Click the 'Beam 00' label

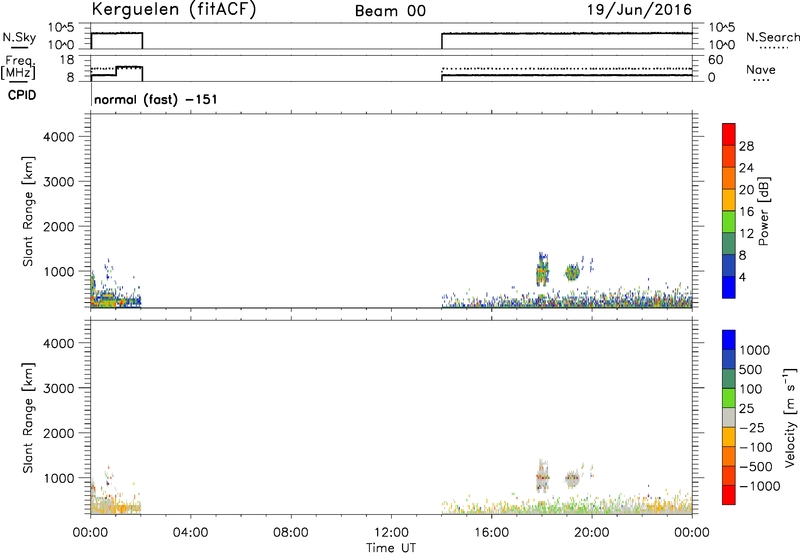pyautogui.click(x=390, y=11)
